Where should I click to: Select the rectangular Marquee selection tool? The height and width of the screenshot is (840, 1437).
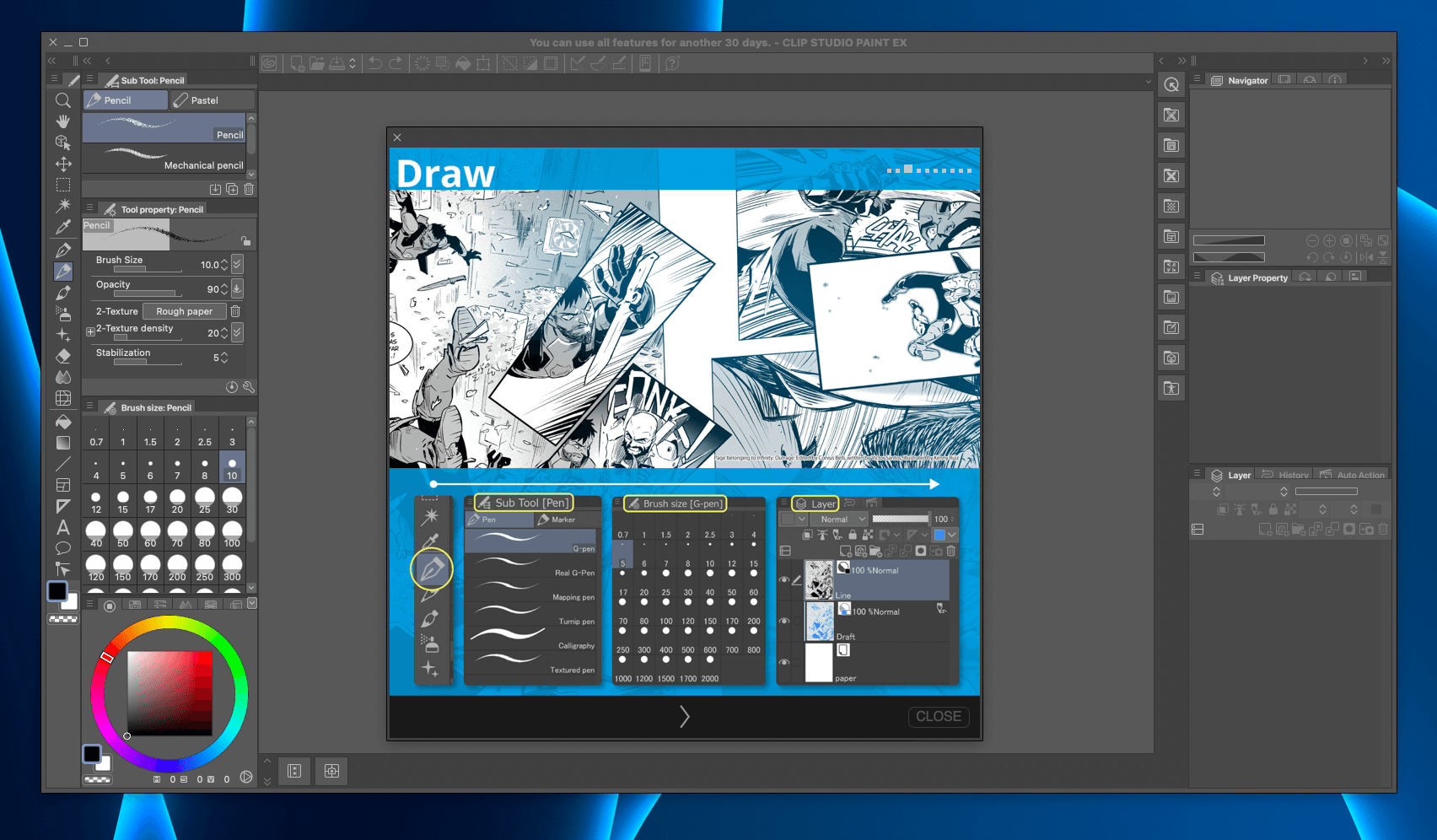[x=63, y=185]
